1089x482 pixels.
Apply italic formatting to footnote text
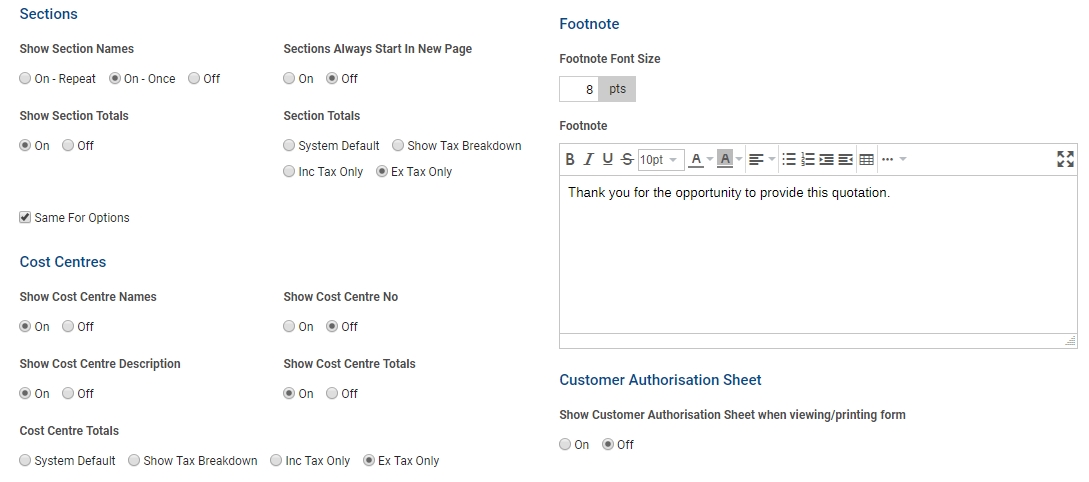(589, 160)
